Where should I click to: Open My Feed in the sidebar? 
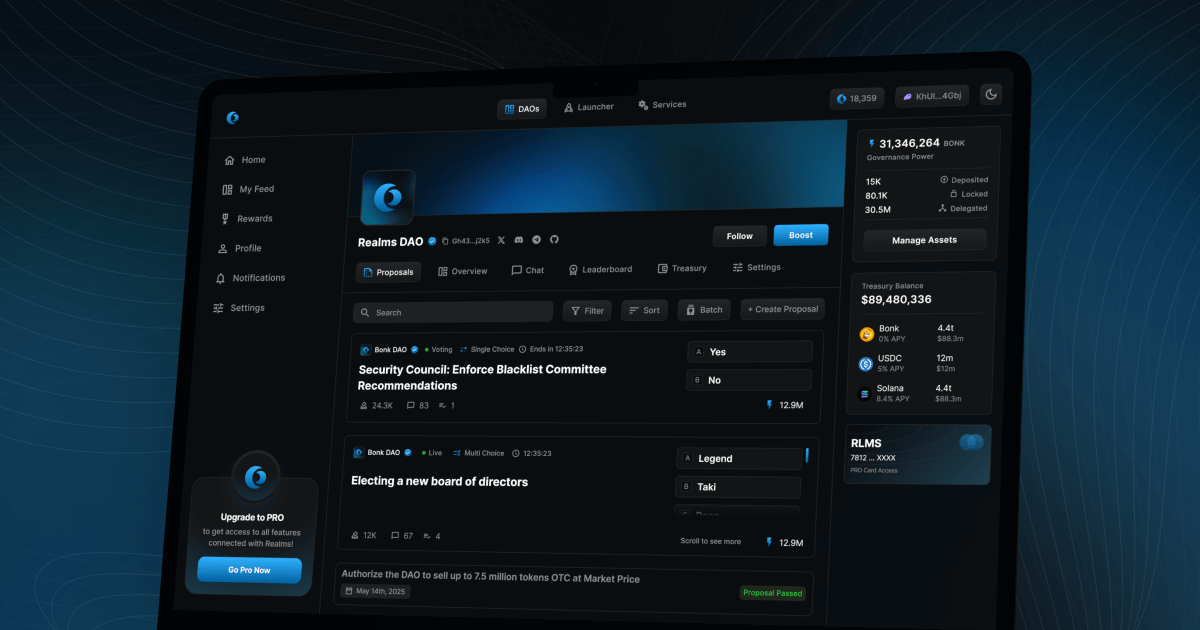(248, 189)
